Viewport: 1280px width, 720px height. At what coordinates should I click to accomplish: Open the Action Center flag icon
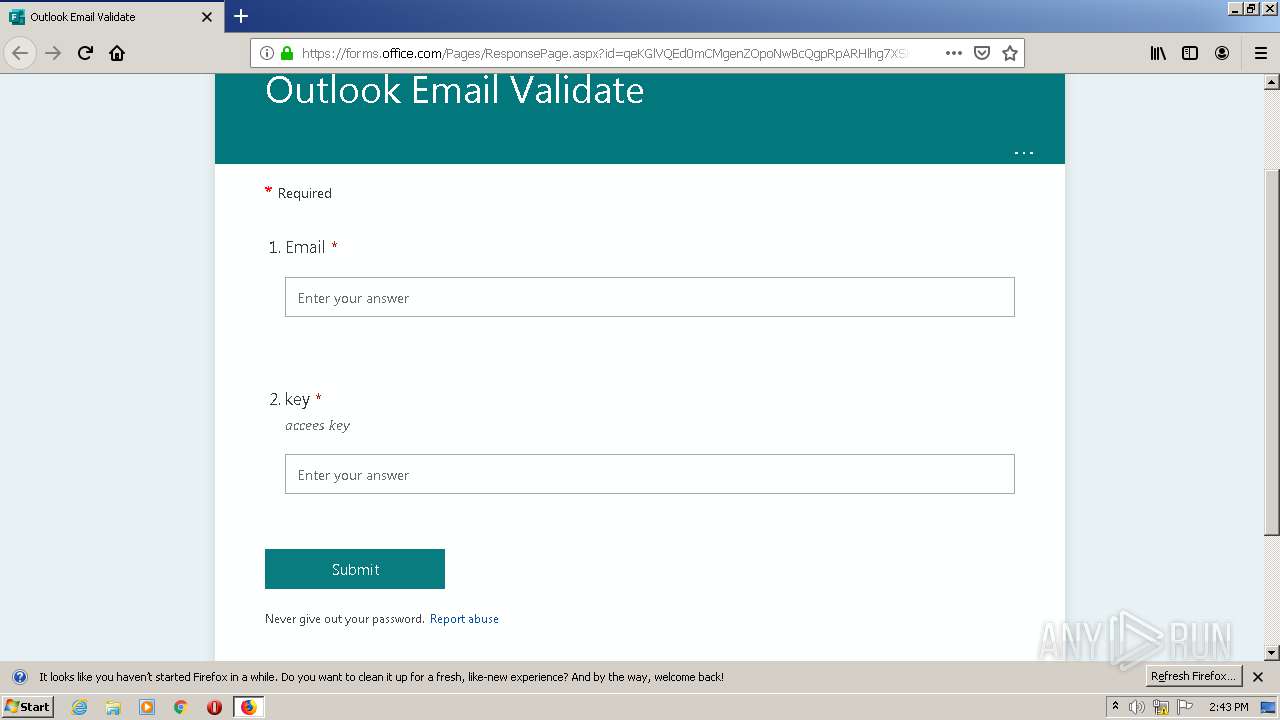point(1185,707)
